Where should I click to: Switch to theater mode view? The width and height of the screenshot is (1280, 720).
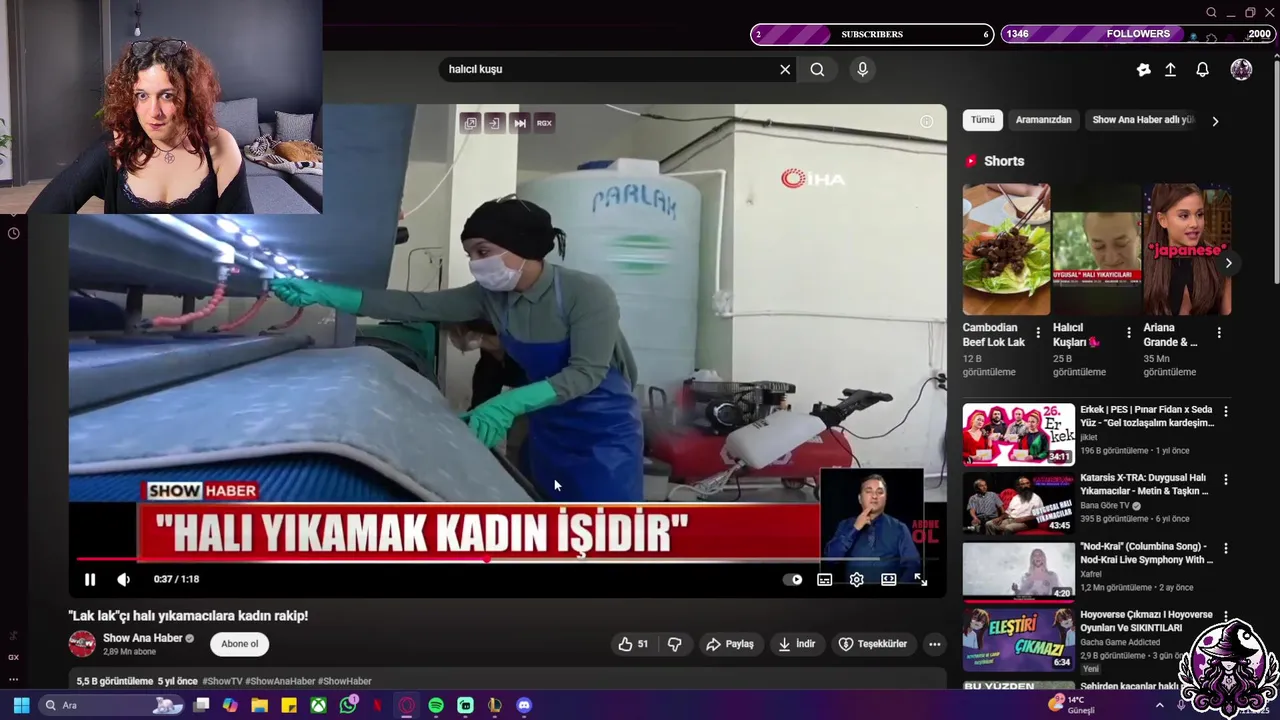point(888,579)
